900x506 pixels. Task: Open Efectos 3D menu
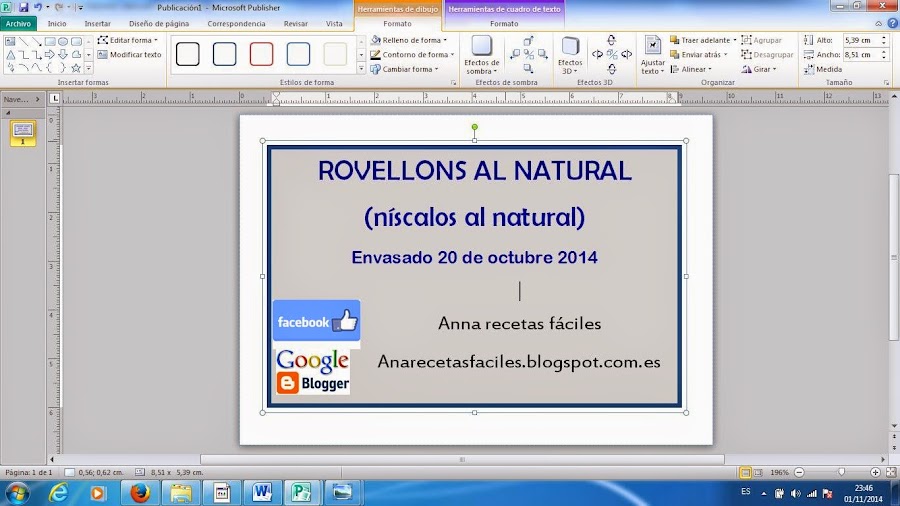[x=570, y=55]
